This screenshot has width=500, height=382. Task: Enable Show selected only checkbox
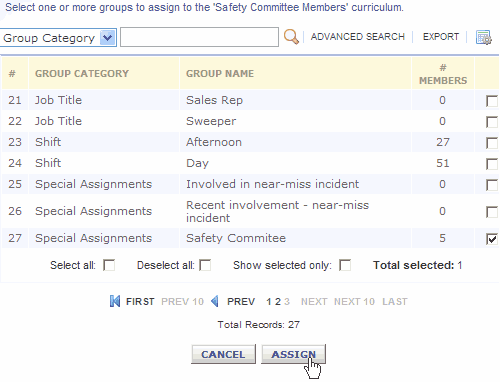tap(345, 265)
